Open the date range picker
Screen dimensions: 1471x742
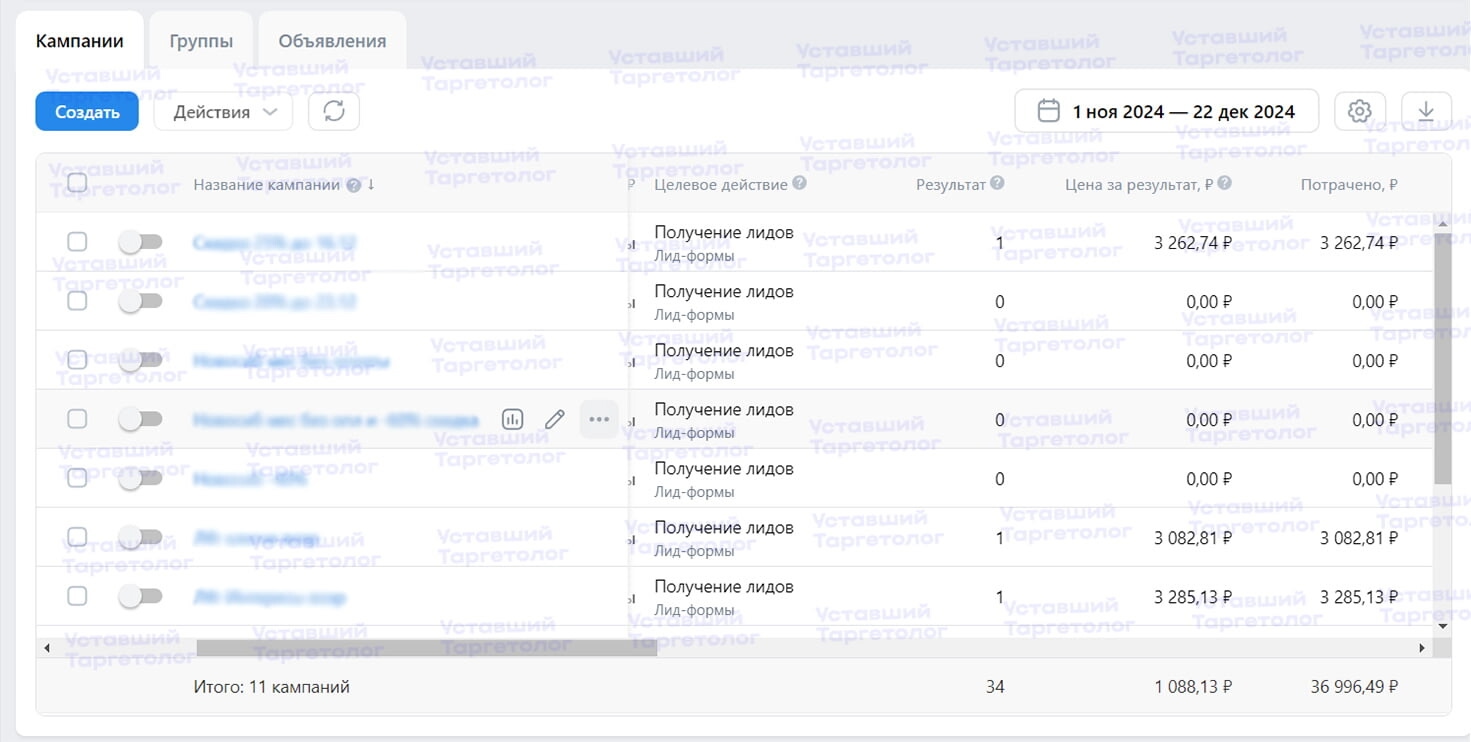coord(1166,112)
